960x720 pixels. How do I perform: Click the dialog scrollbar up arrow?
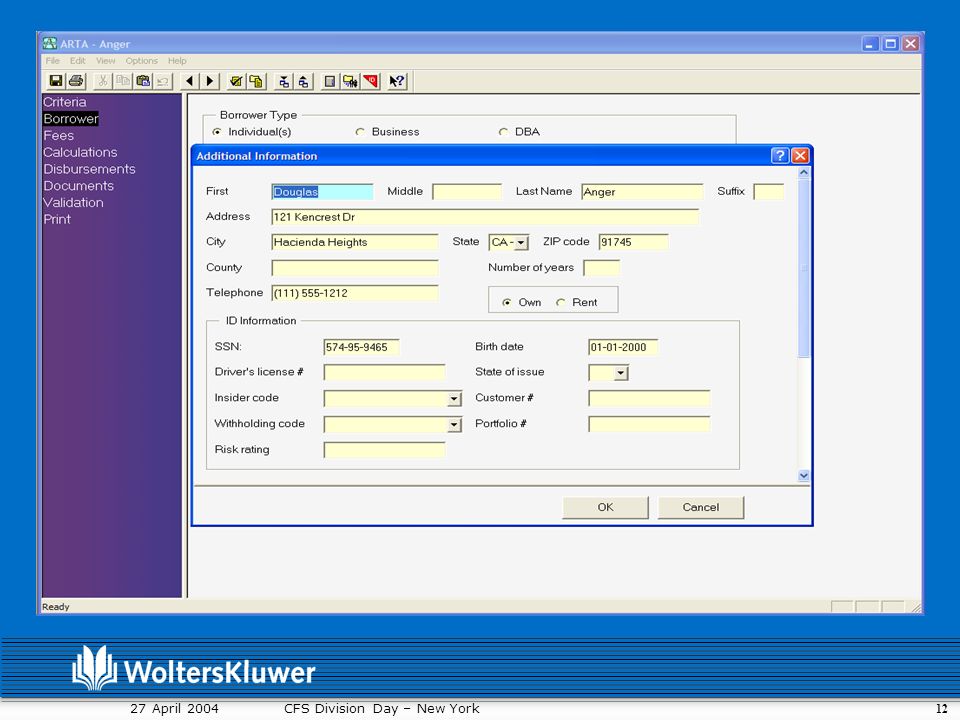click(804, 173)
